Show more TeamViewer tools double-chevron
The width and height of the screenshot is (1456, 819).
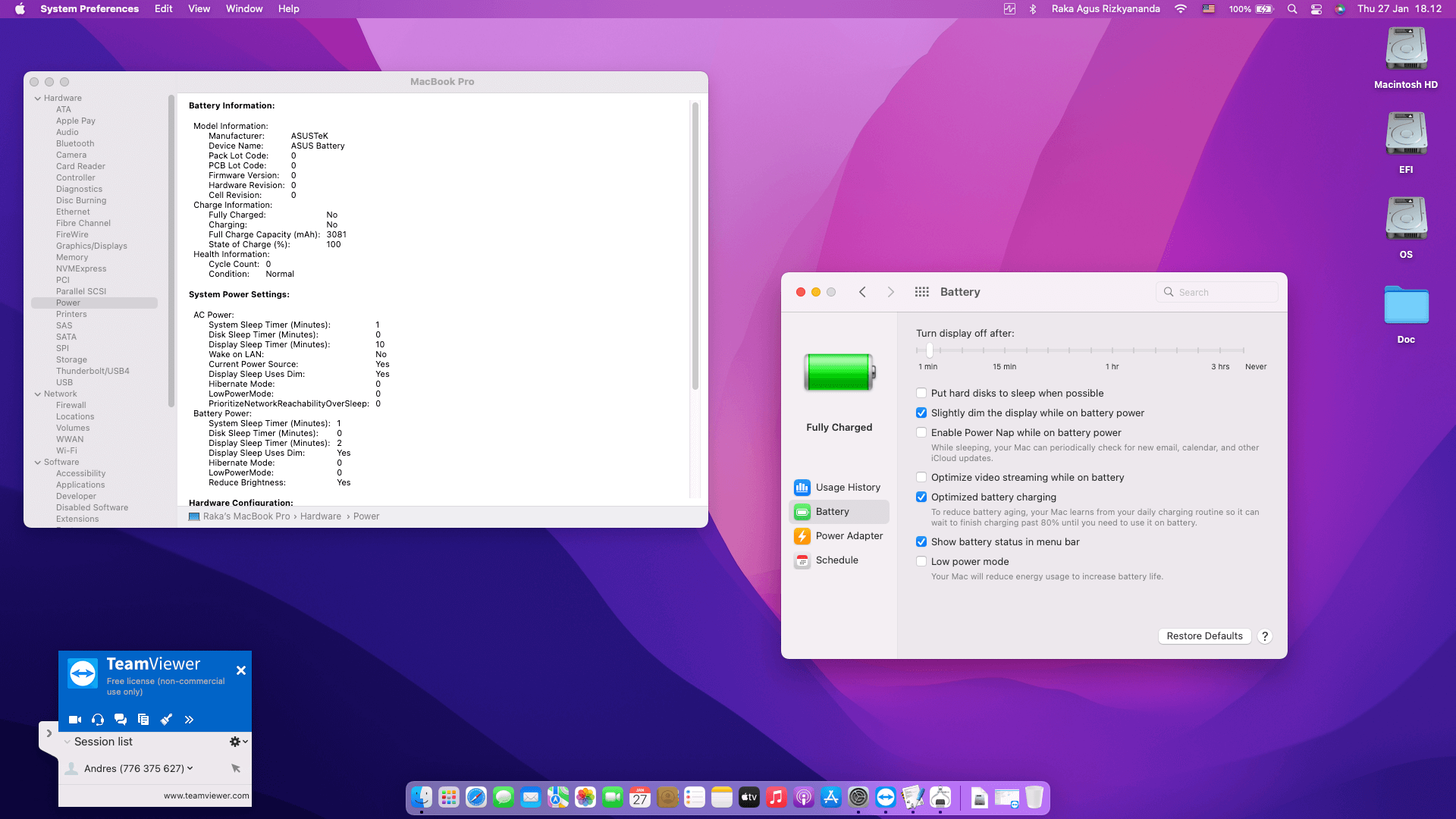pos(189,720)
